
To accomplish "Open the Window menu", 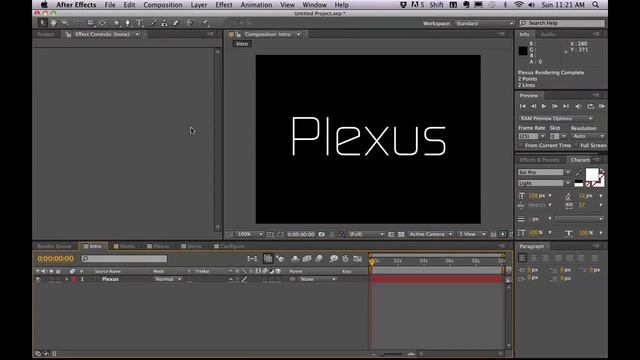I will click(x=314, y=5).
